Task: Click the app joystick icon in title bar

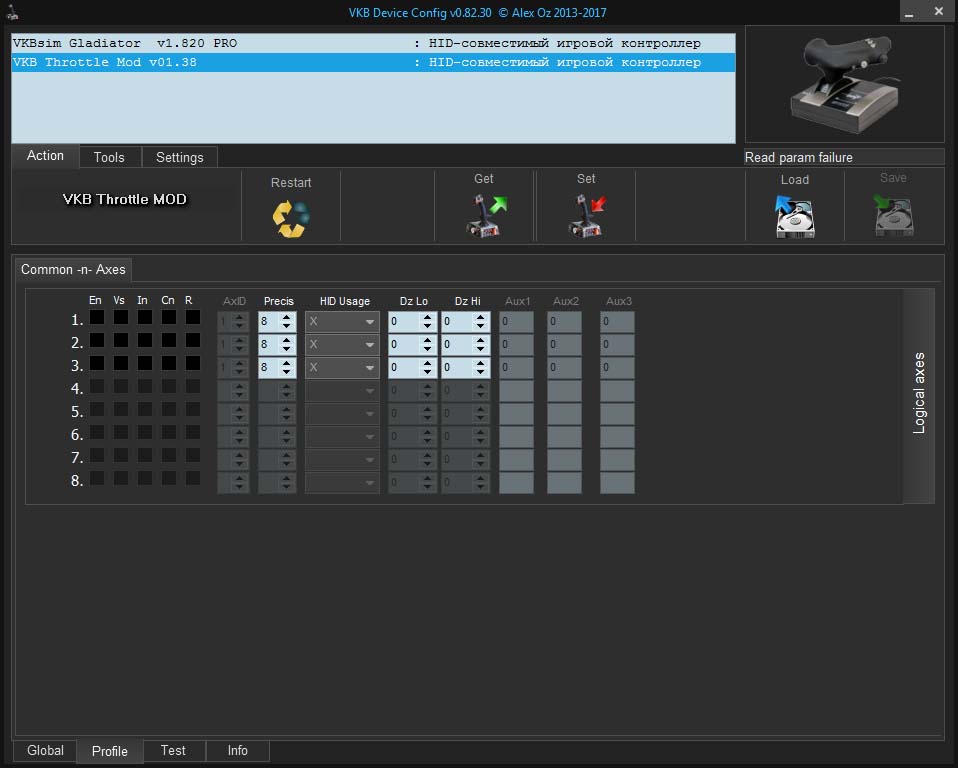Action: click(x=12, y=12)
